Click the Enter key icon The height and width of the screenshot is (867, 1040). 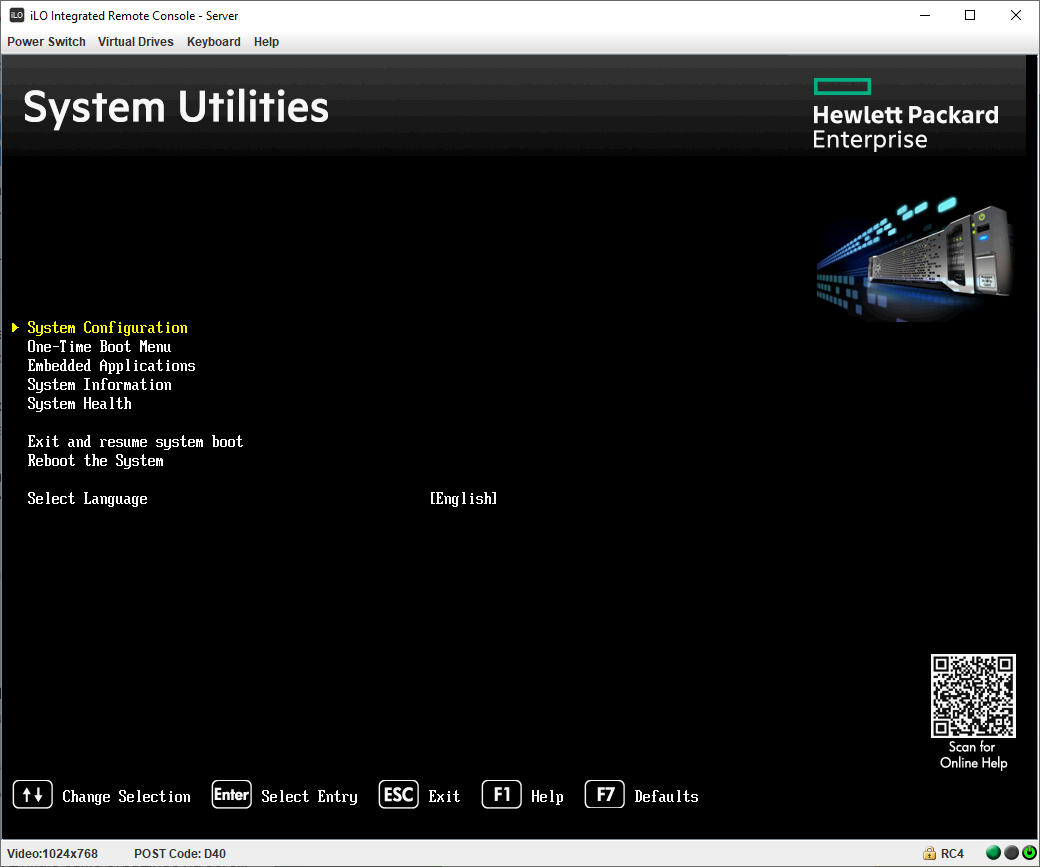[231, 795]
